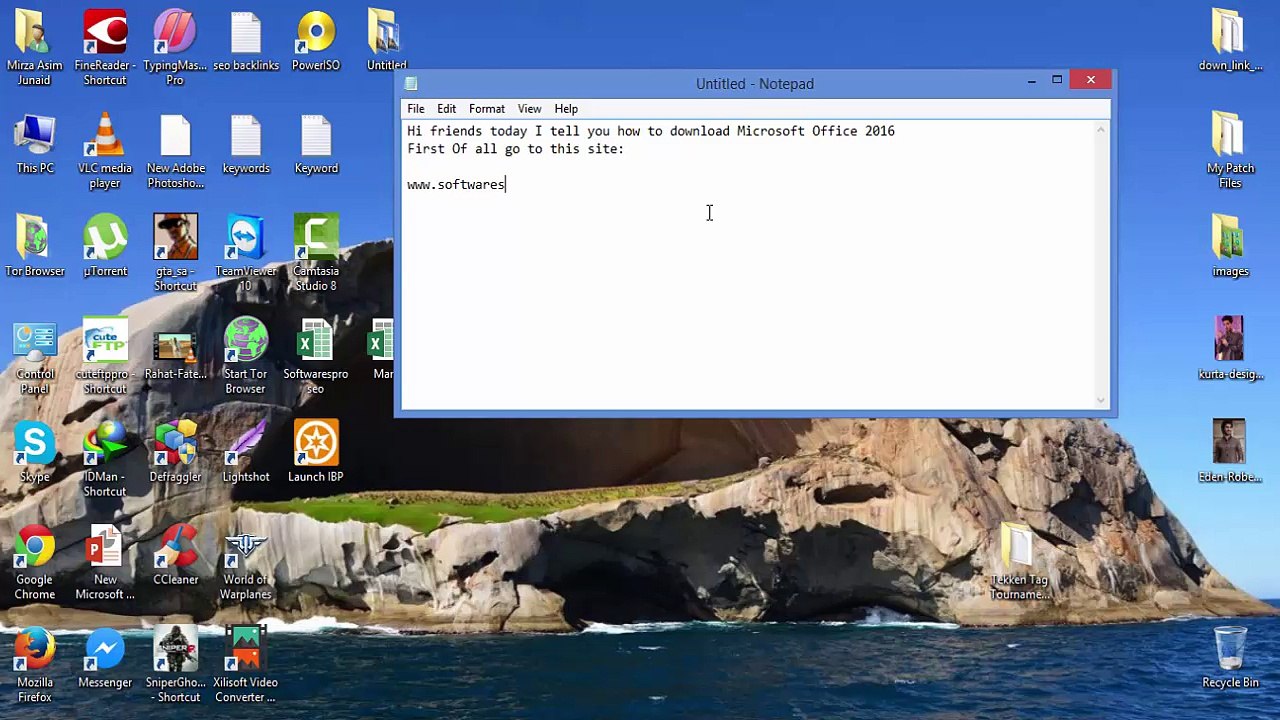Select the World of Warplanes icon

246,563
